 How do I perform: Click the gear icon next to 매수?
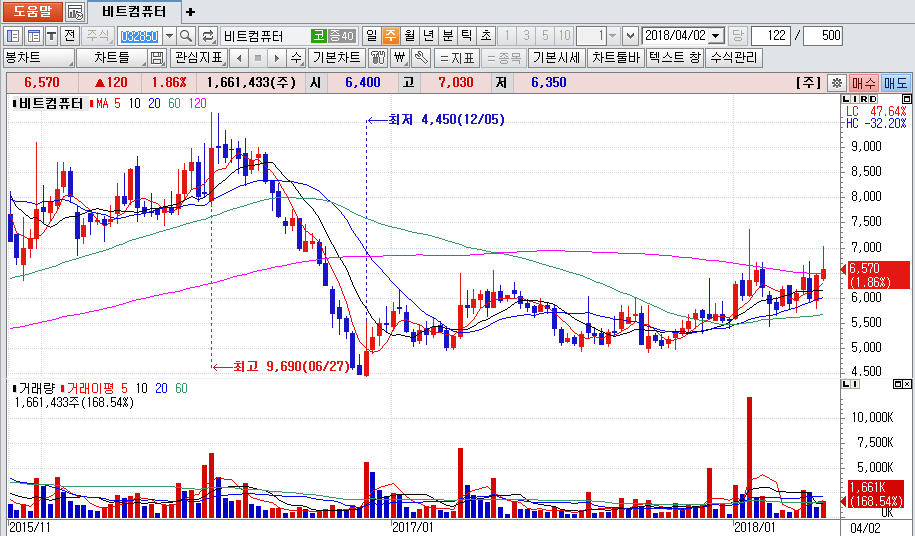(838, 82)
